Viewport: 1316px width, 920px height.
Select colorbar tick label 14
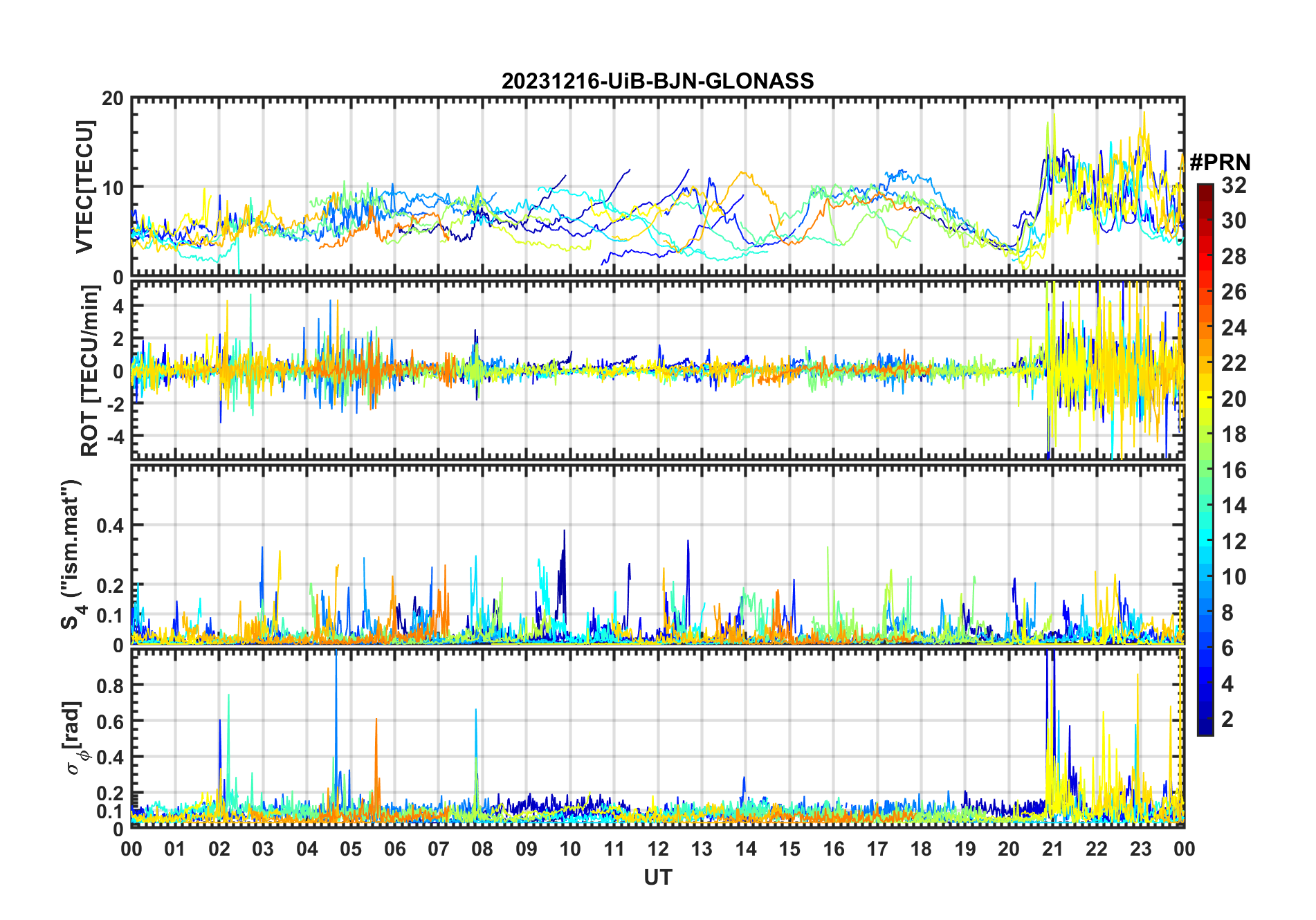click(x=1234, y=506)
